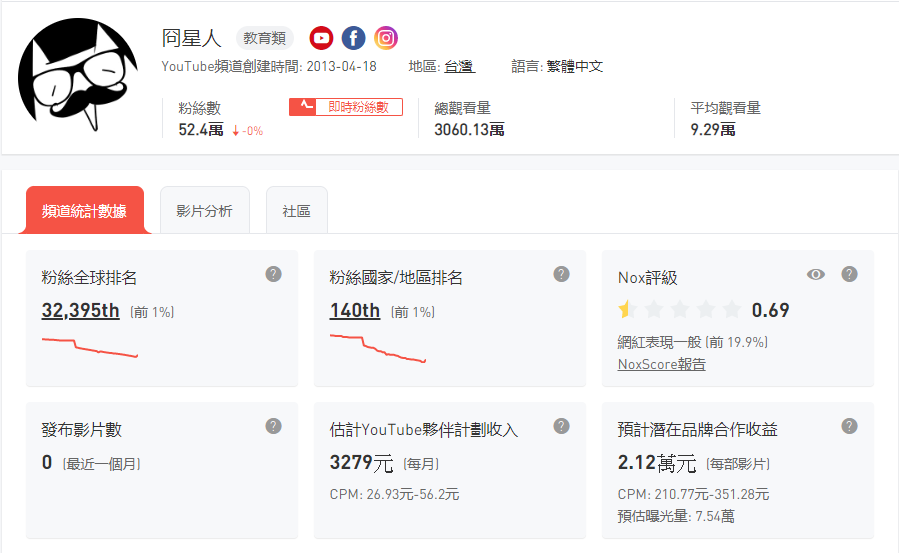Screen dimensions: 899x553
Task: Click the 140th country rank link
Action: click(x=354, y=311)
